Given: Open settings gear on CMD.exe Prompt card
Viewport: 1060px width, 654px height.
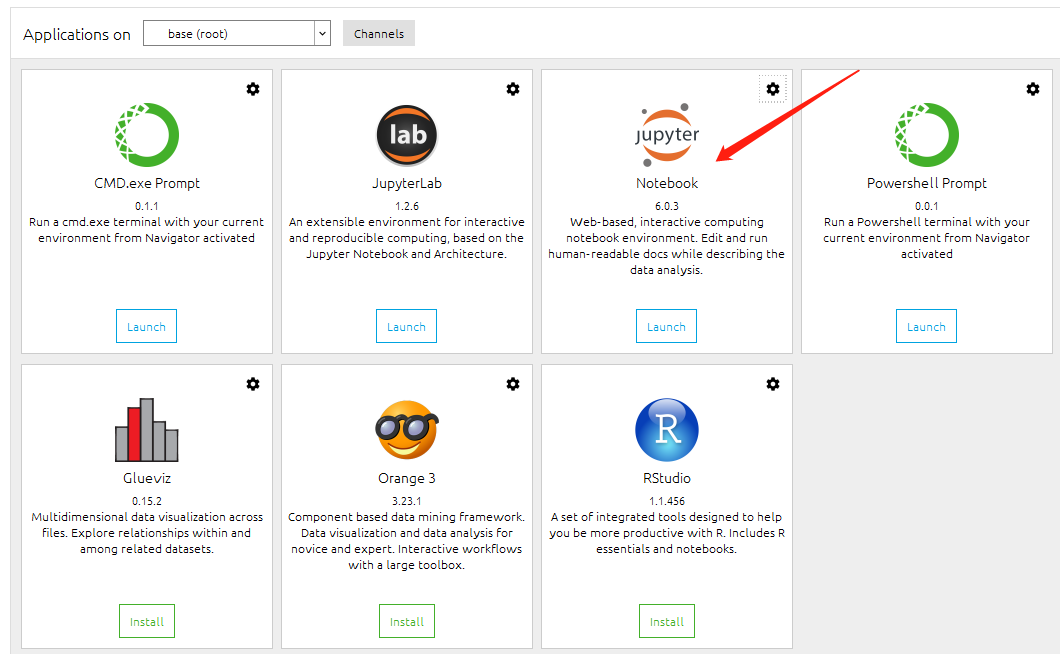Looking at the screenshot, I should (253, 89).
